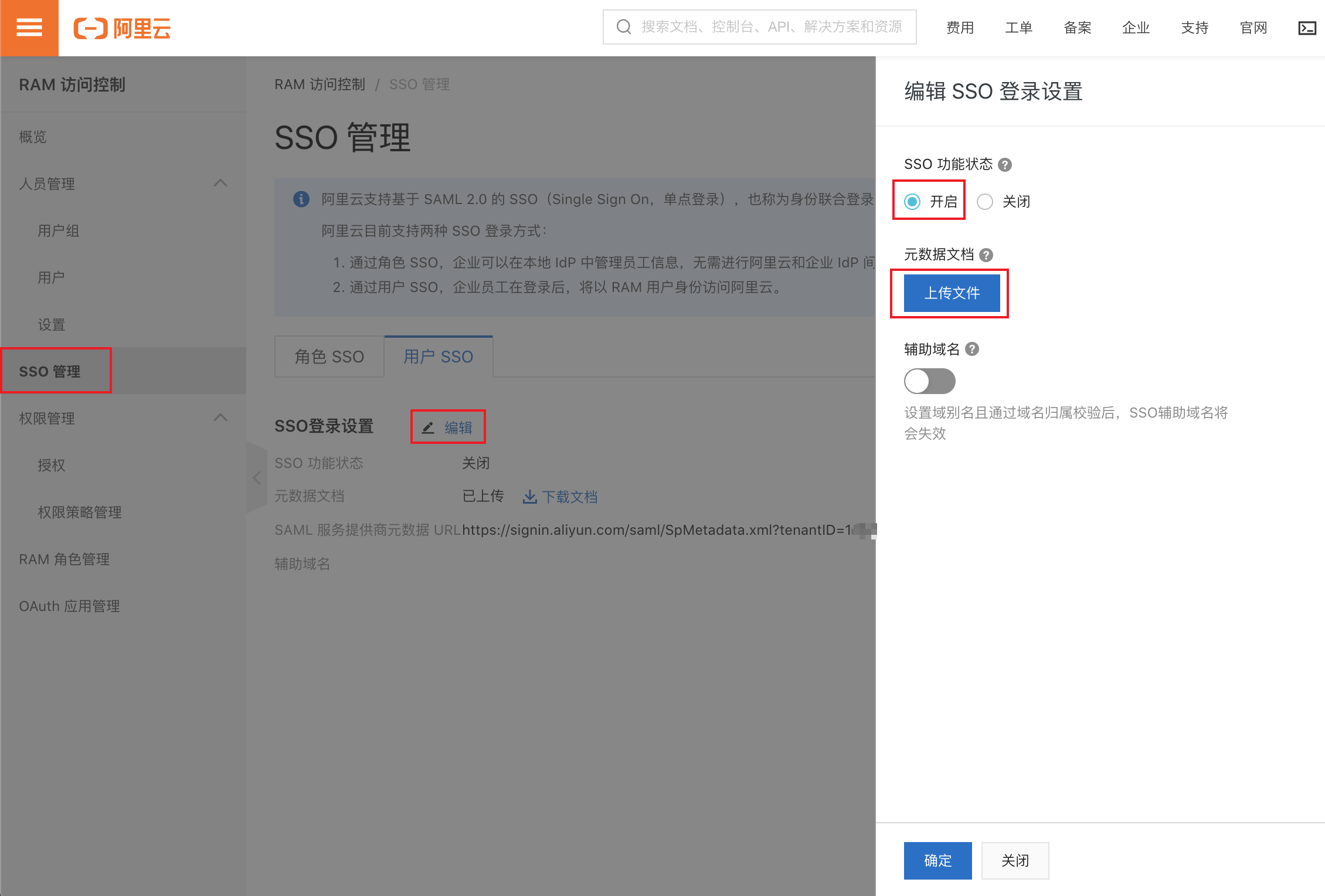Collapse the left sidebar with the chevron
The image size is (1325, 896).
[x=258, y=477]
